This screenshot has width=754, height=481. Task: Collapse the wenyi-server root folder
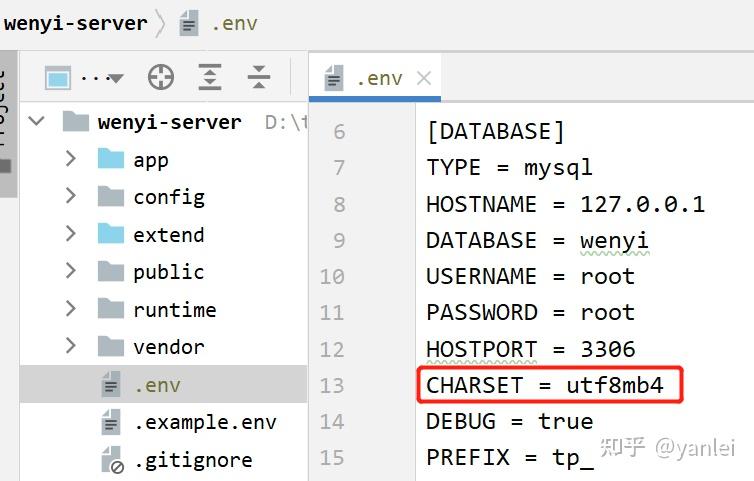[x=37, y=122]
